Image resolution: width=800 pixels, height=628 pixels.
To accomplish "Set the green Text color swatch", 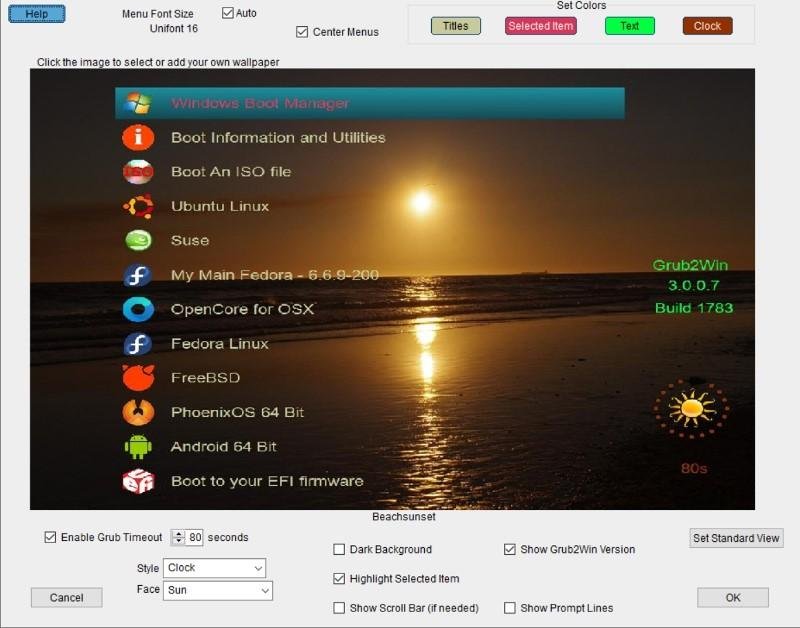I will pos(630,26).
